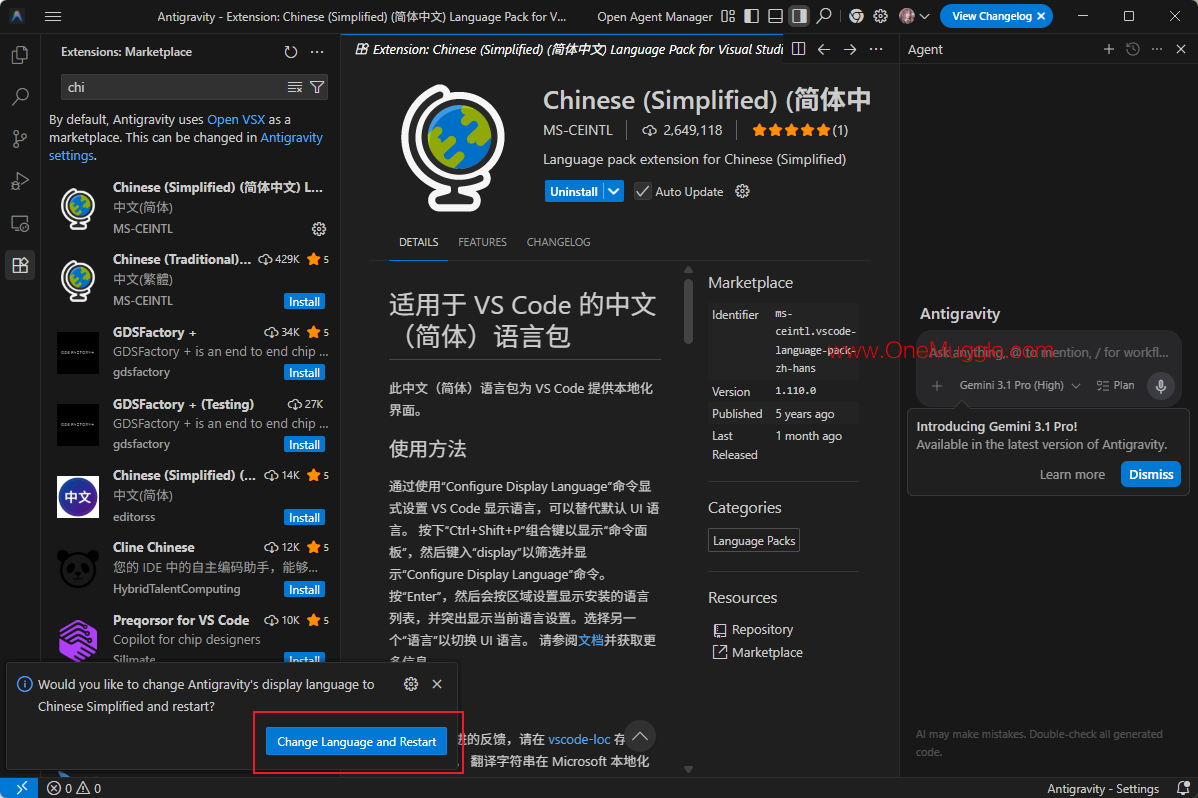Screen dimensions: 1198x798
Task: Open Gemini 3.1 Pro (High) model dropdown
Action: click(1019, 385)
